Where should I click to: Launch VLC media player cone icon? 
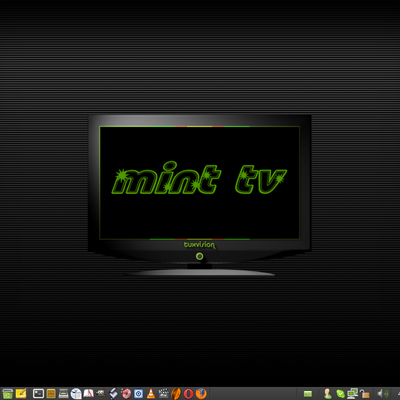tap(151, 394)
